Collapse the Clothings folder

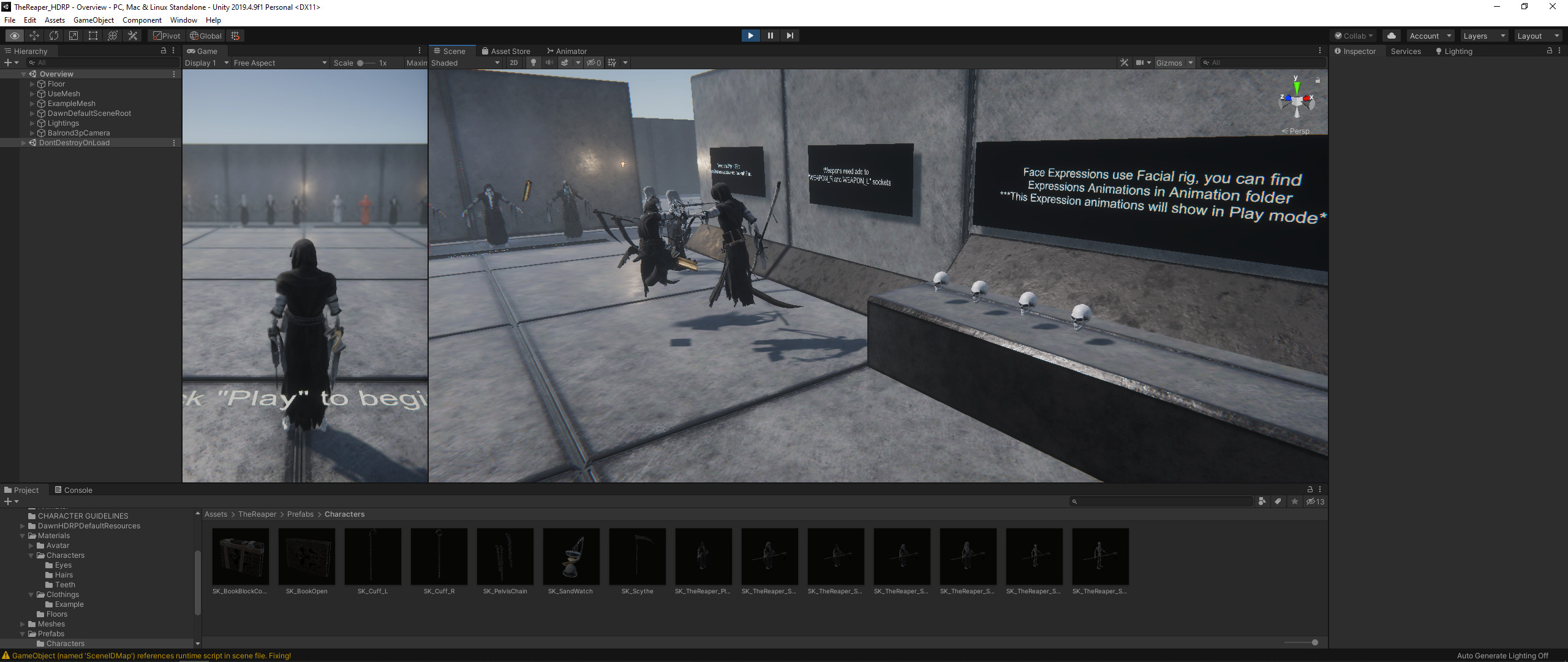click(x=31, y=595)
